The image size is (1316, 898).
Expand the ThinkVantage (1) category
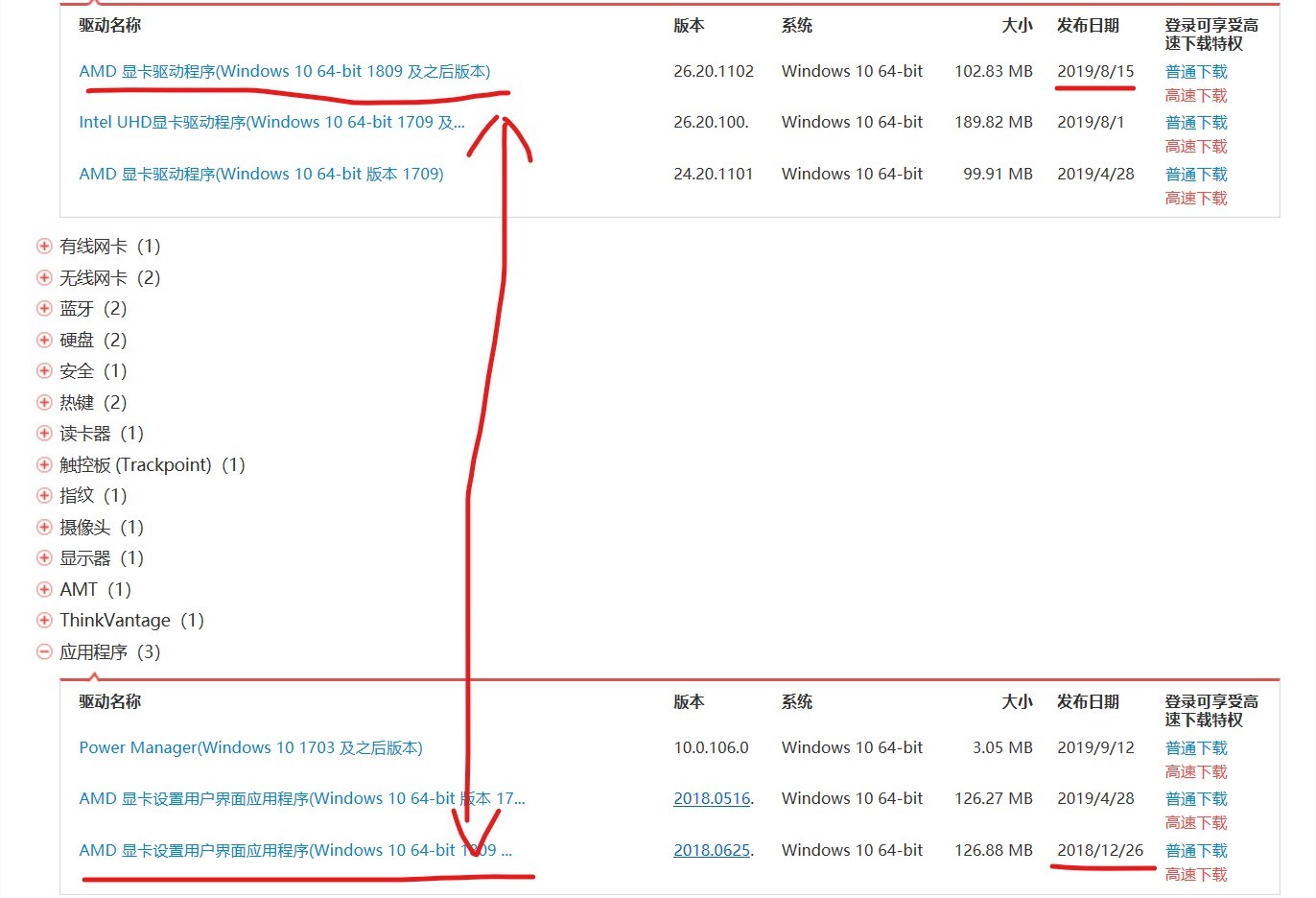[44, 621]
